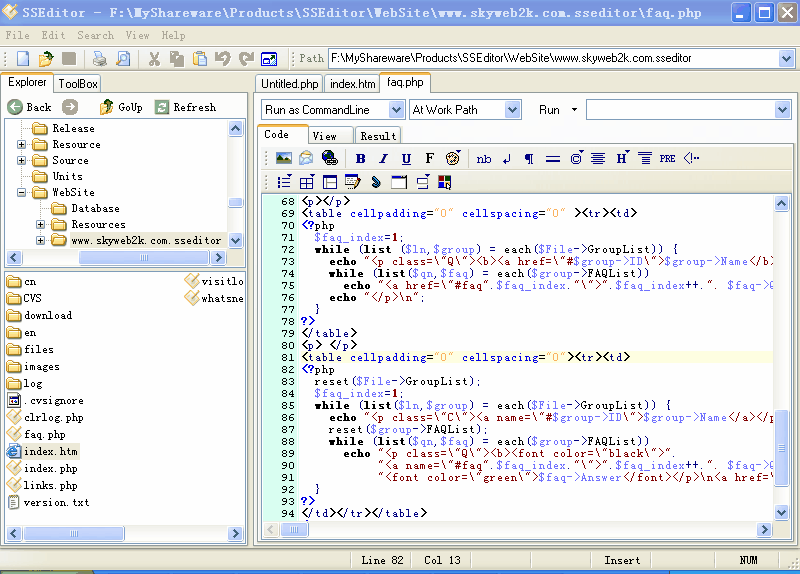Open the At Work Path dropdown
Image resolution: width=800 pixels, height=574 pixels.
click(512, 110)
